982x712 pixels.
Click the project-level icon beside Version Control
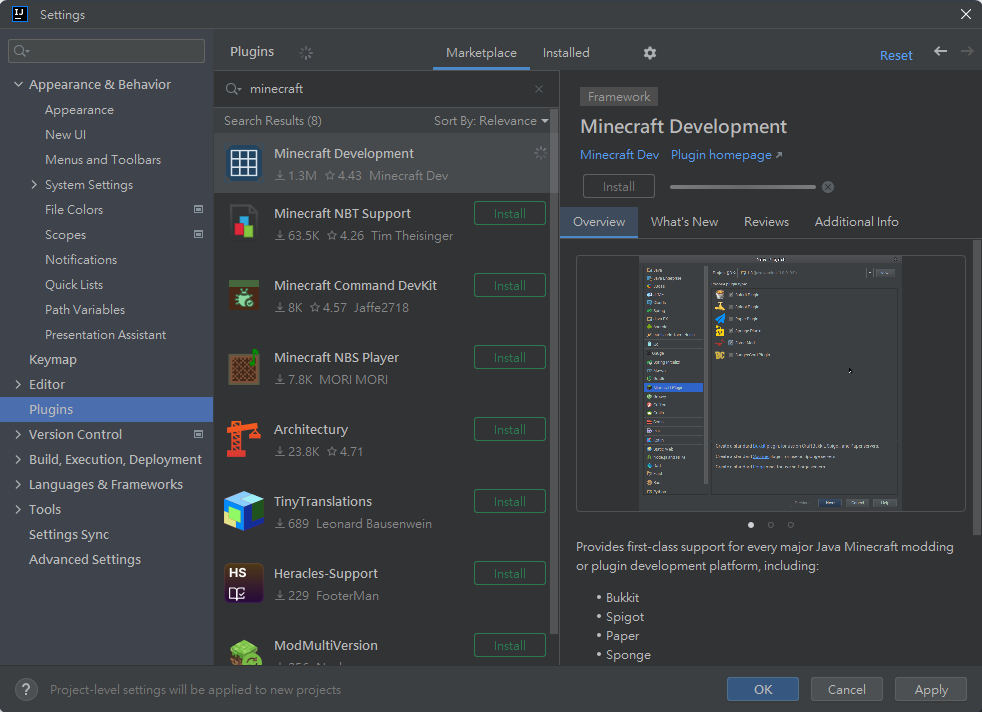pos(199,434)
